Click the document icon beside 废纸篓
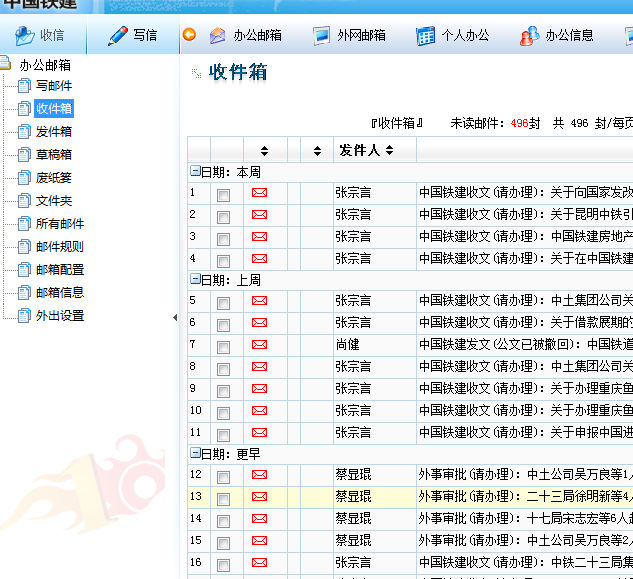This screenshot has width=633, height=579. click(x=24, y=178)
